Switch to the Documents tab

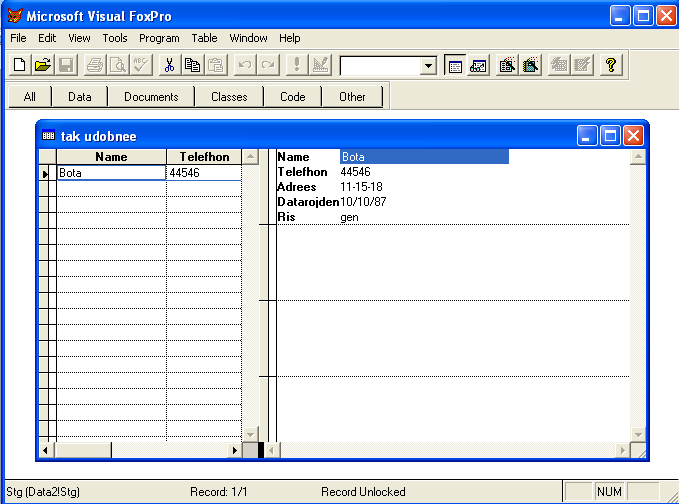tap(151, 97)
